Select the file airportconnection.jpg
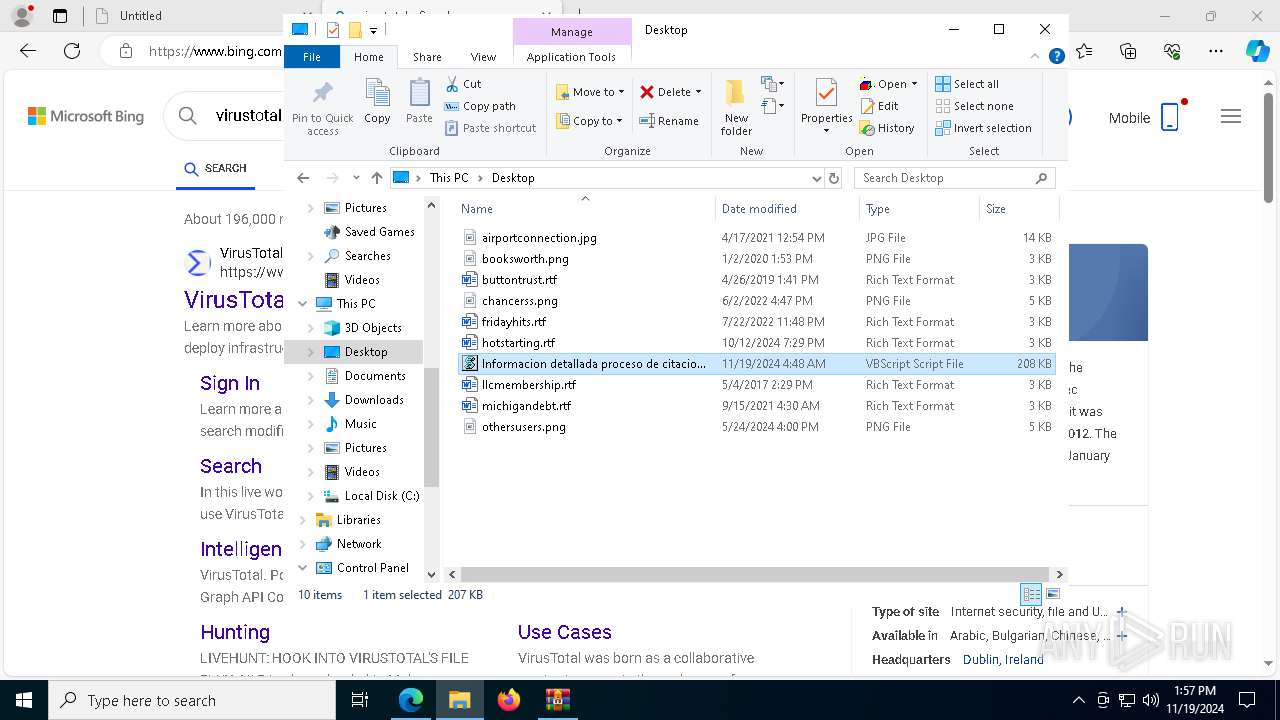 756,238
